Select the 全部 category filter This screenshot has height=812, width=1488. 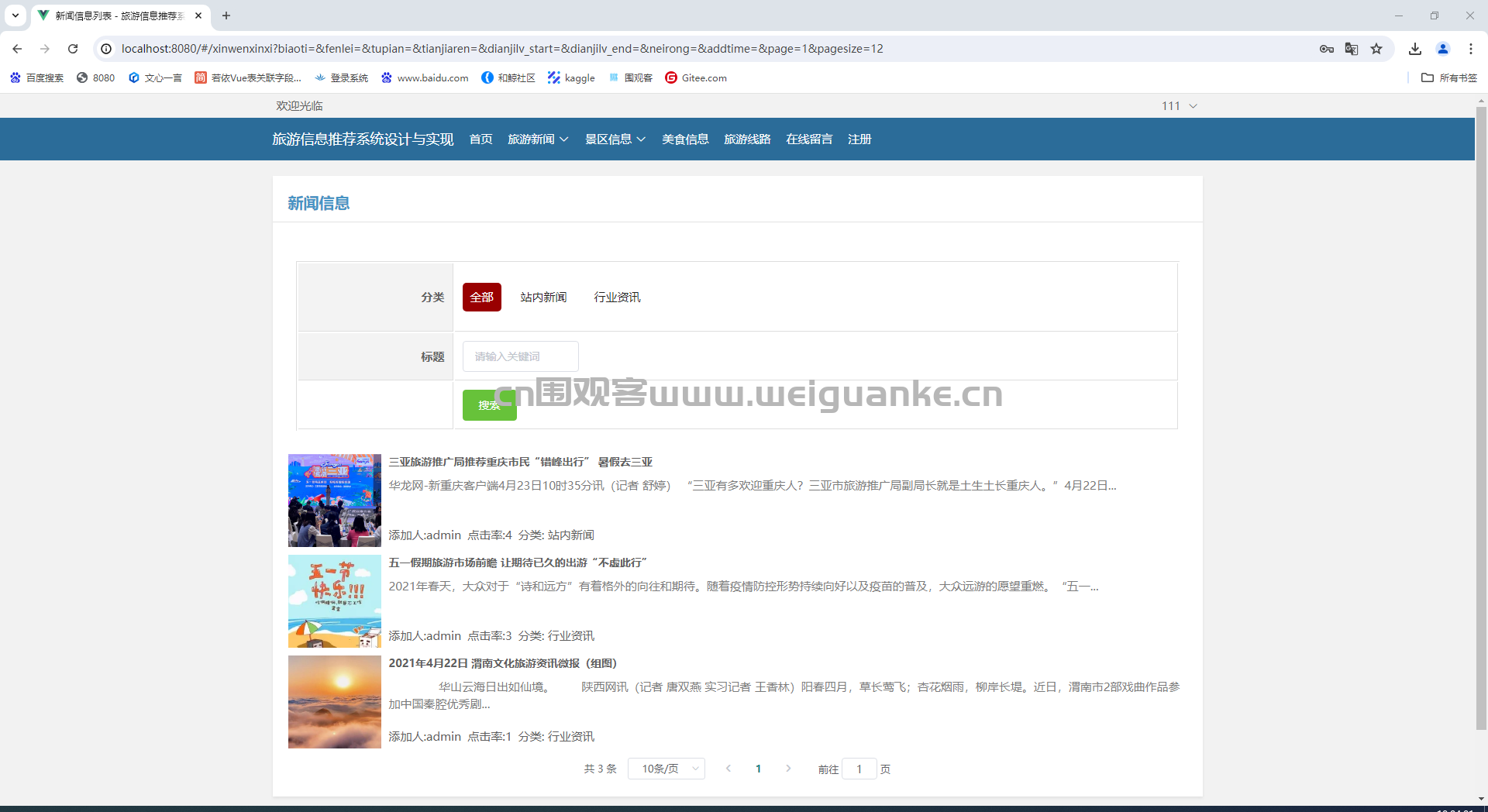point(482,298)
